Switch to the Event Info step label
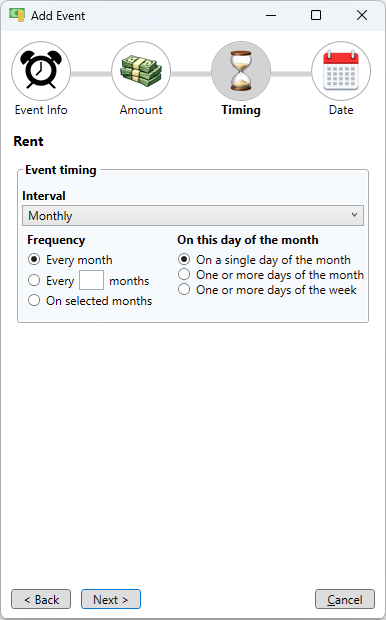 pos(41,110)
